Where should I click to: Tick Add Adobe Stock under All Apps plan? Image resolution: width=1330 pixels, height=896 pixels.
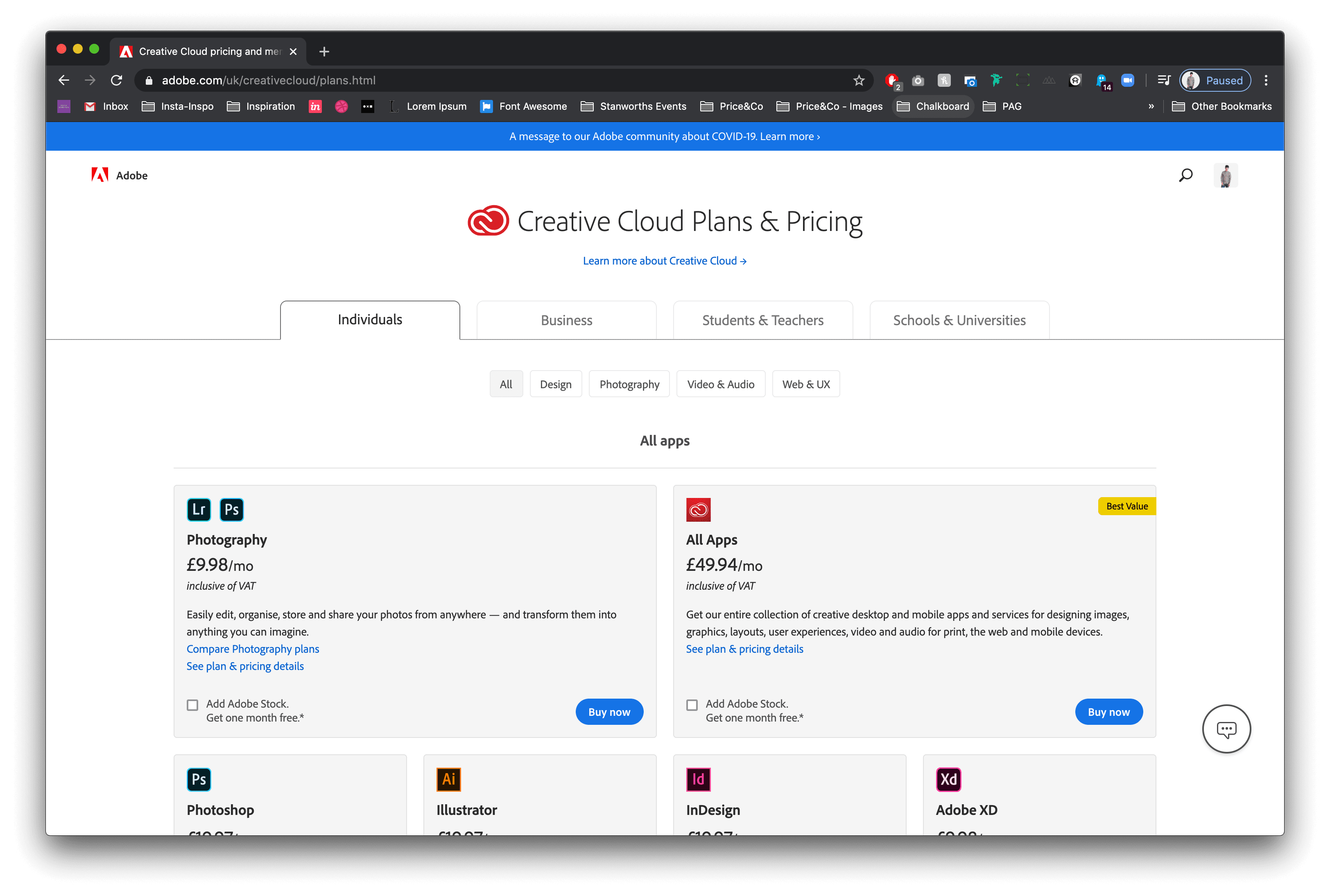coord(692,705)
